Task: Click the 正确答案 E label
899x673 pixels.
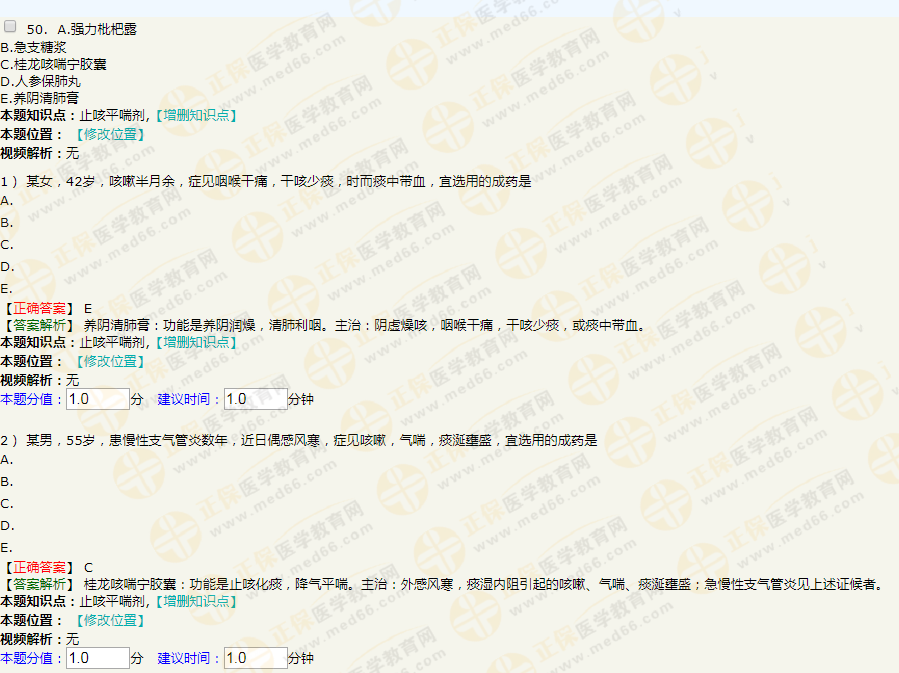Action: 48,308
